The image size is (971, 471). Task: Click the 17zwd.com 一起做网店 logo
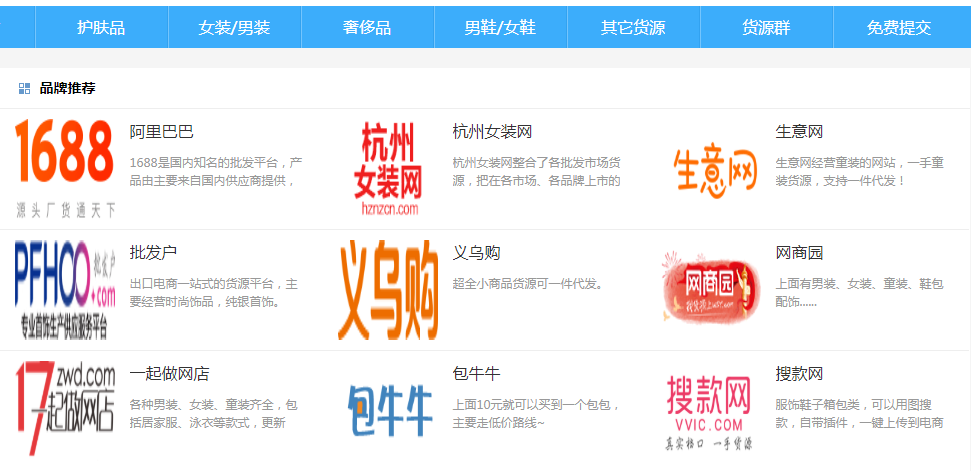pyautogui.click(x=65, y=409)
